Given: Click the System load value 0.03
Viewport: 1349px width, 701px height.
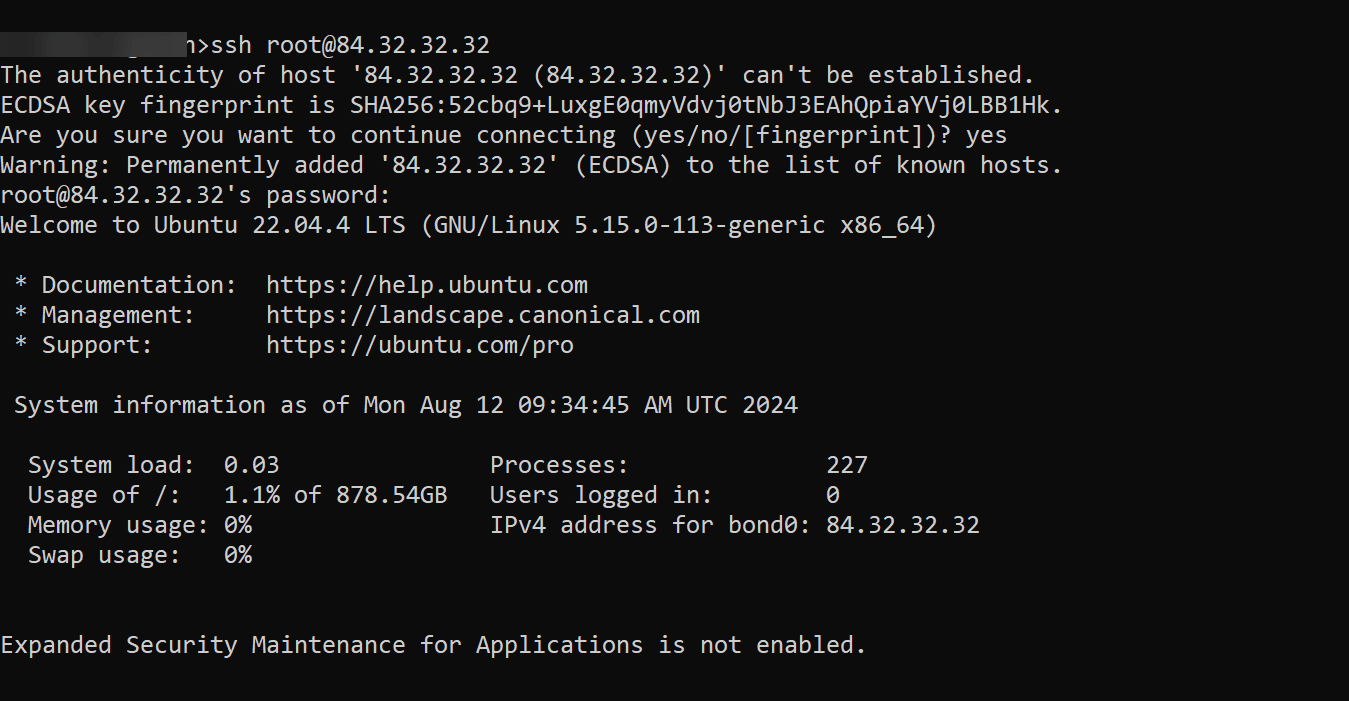Looking at the screenshot, I should pyautogui.click(x=251, y=465).
